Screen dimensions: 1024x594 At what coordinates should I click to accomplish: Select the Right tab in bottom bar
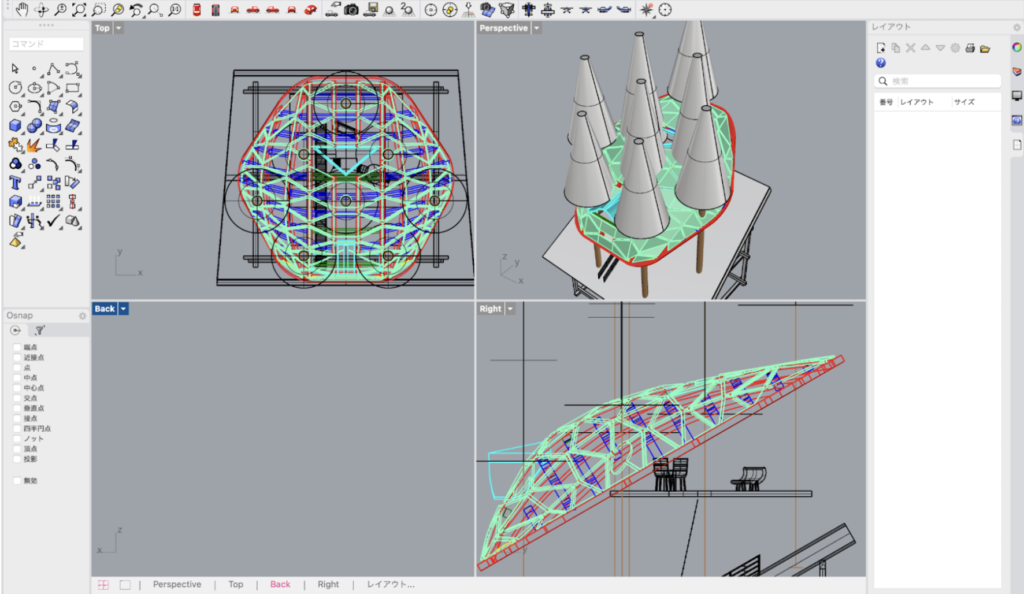pyautogui.click(x=328, y=584)
